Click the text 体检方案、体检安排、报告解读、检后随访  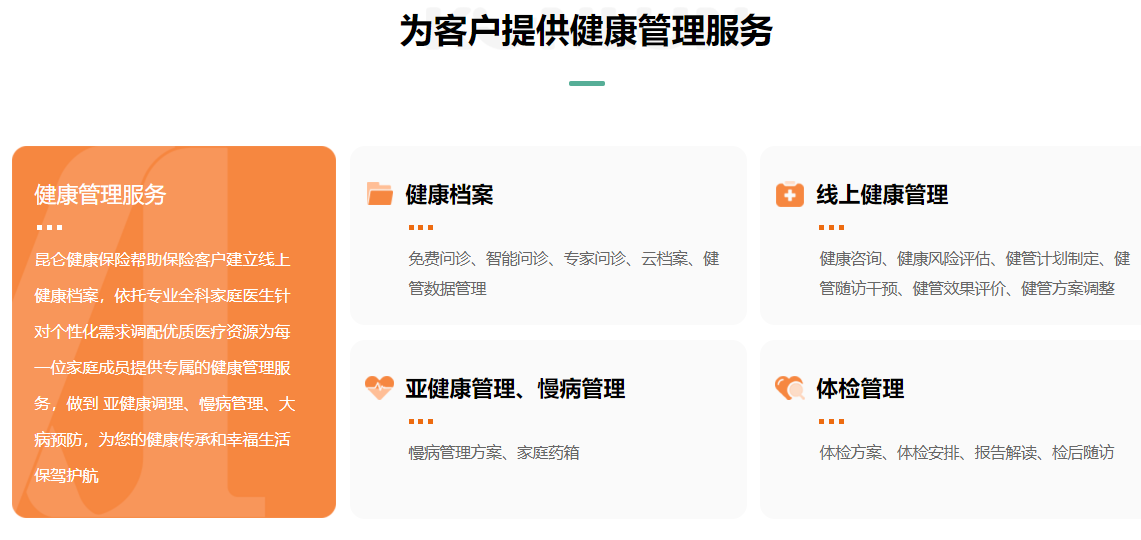click(x=966, y=453)
